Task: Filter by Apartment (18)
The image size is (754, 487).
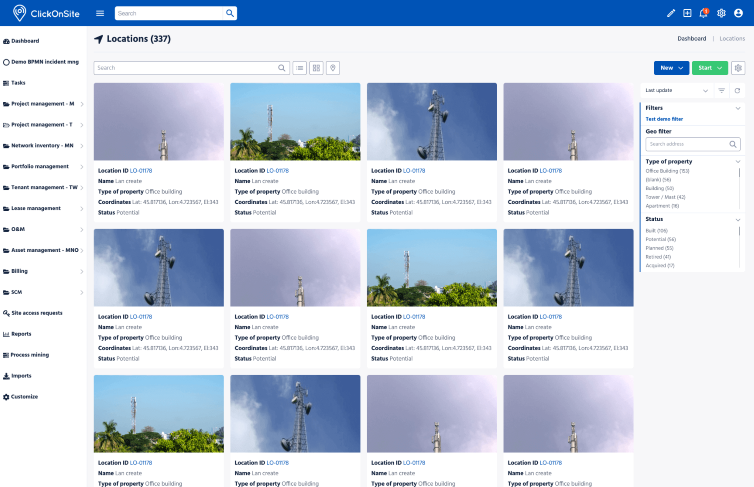Action: pyautogui.click(x=662, y=206)
